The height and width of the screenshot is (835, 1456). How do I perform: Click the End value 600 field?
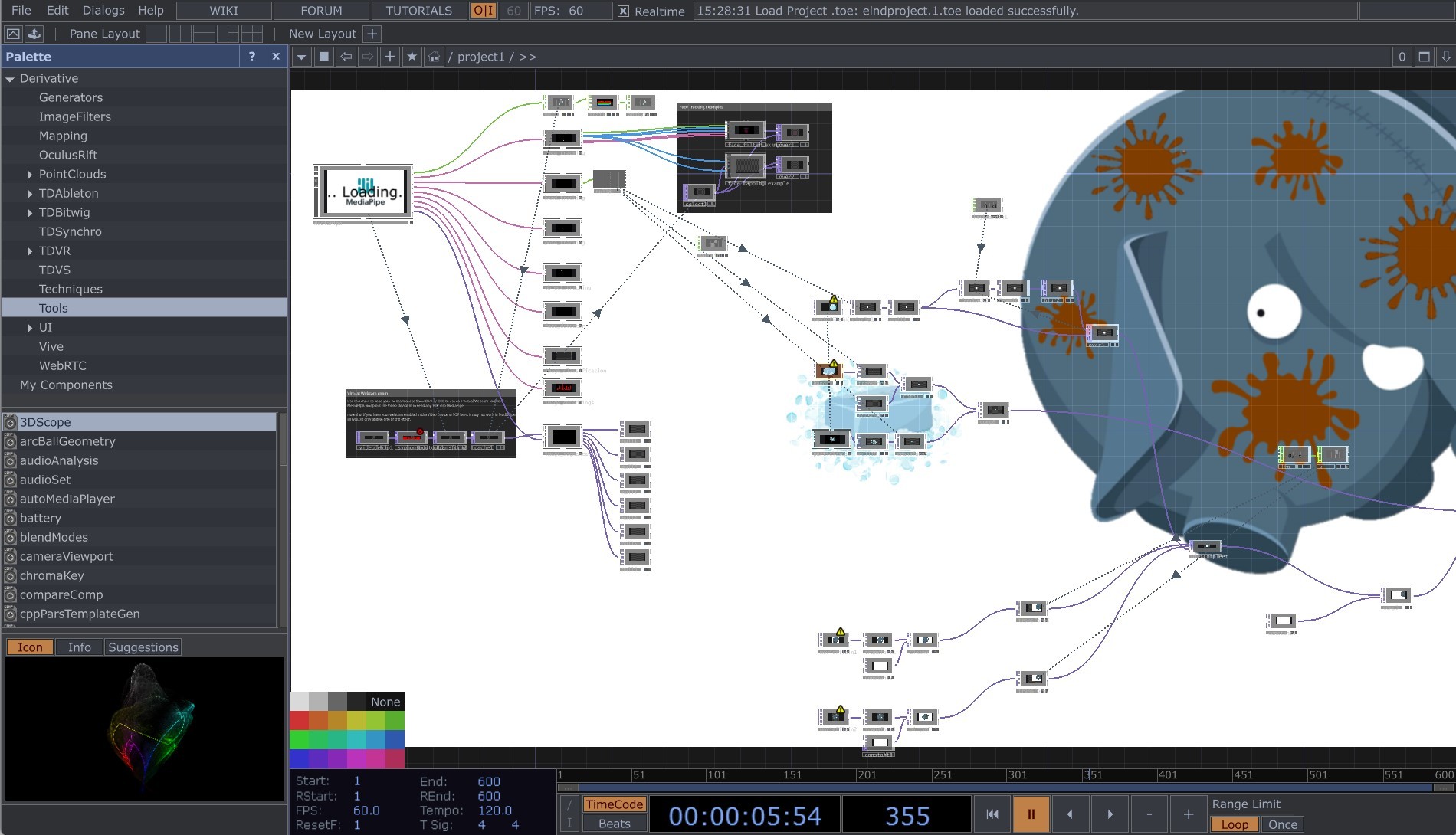[489, 781]
